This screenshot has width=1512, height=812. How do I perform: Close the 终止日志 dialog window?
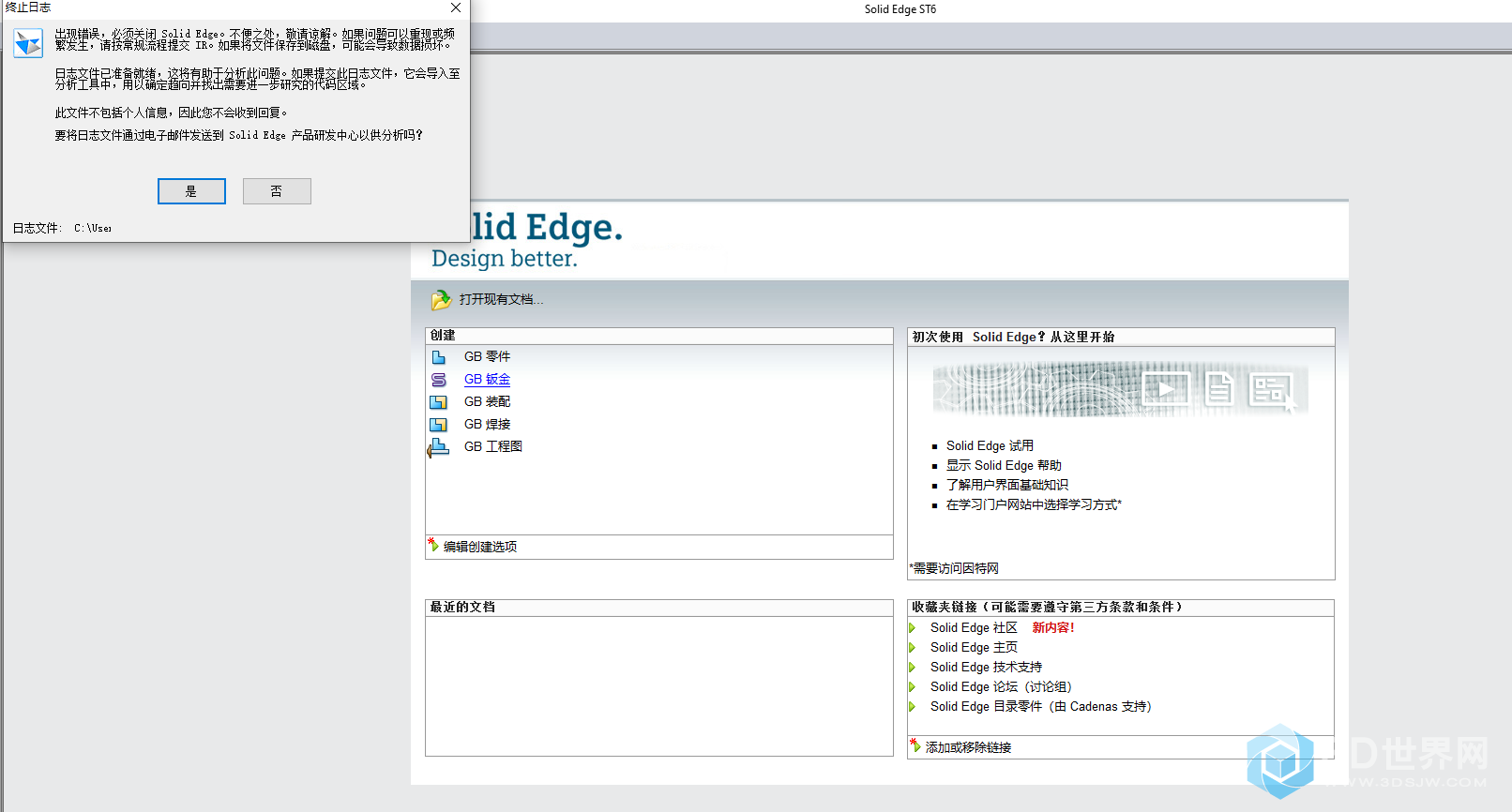(456, 8)
